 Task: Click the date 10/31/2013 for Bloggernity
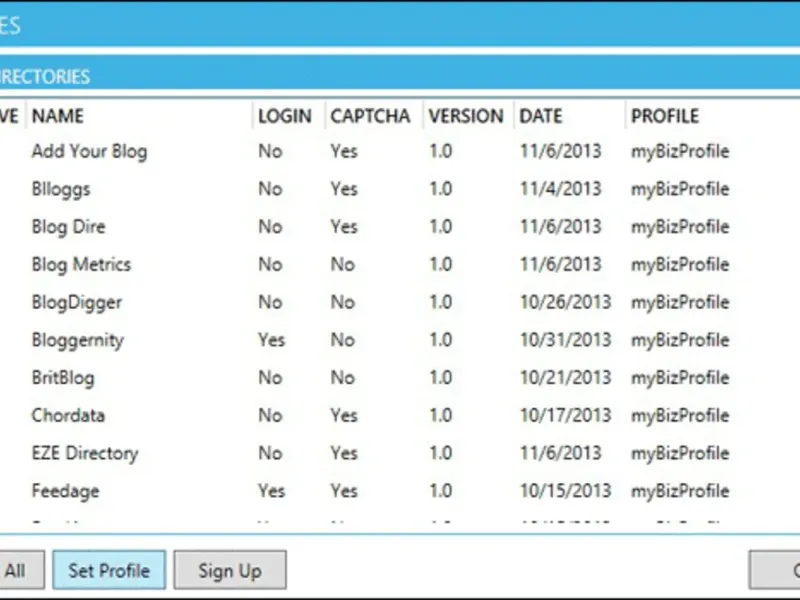coord(565,340)
